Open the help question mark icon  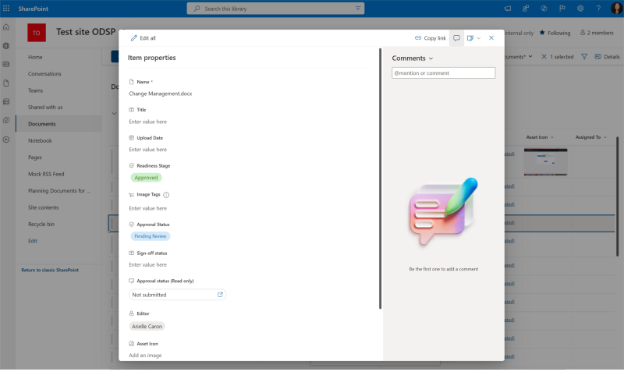tap(598, 8)
